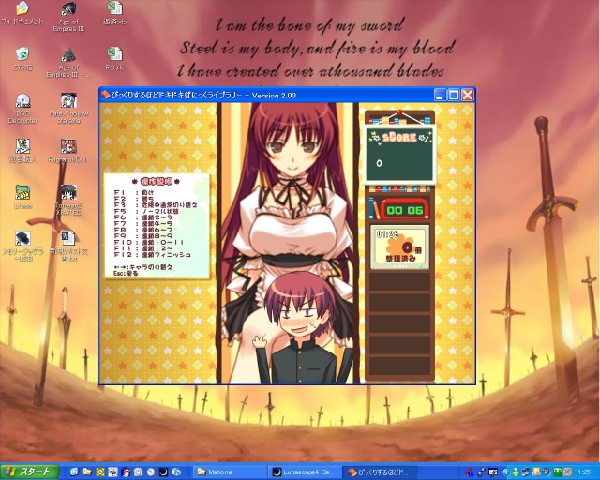Viewport: 600px width, 480px height.
Task: Open the Age of Empires III shortcut
Action: [x=68, y=63]
